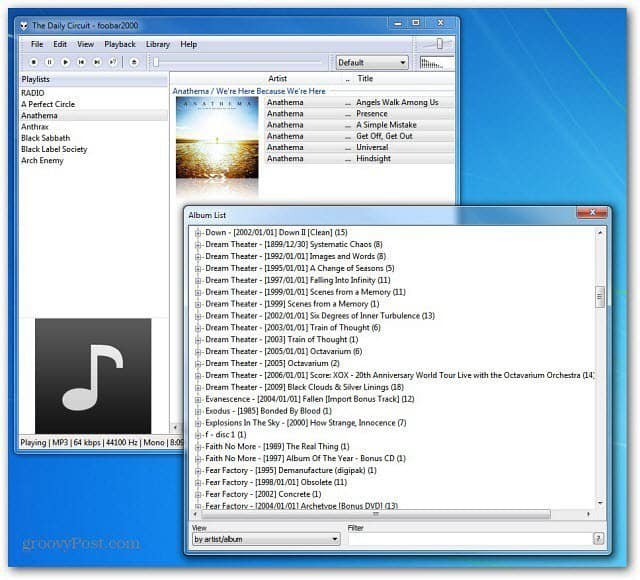Pause the current track
Image resolution: width=640 pixels, height=580 pixels.
pyautogui.click(x=49, y=62)
